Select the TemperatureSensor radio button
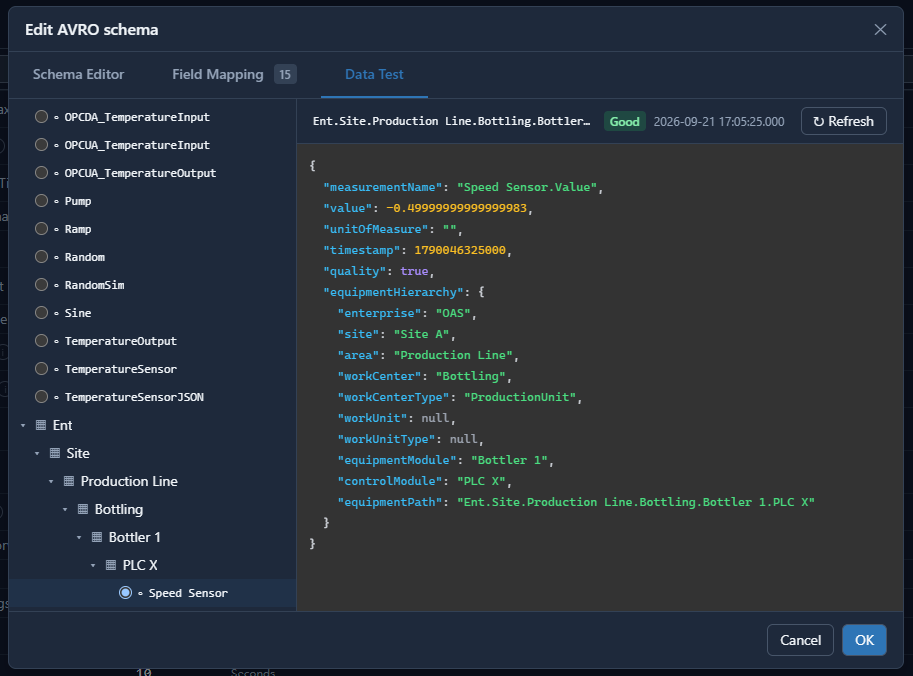The height and width of the screenshot is (676, 913). pyautogui.click(x=41, y=369)
